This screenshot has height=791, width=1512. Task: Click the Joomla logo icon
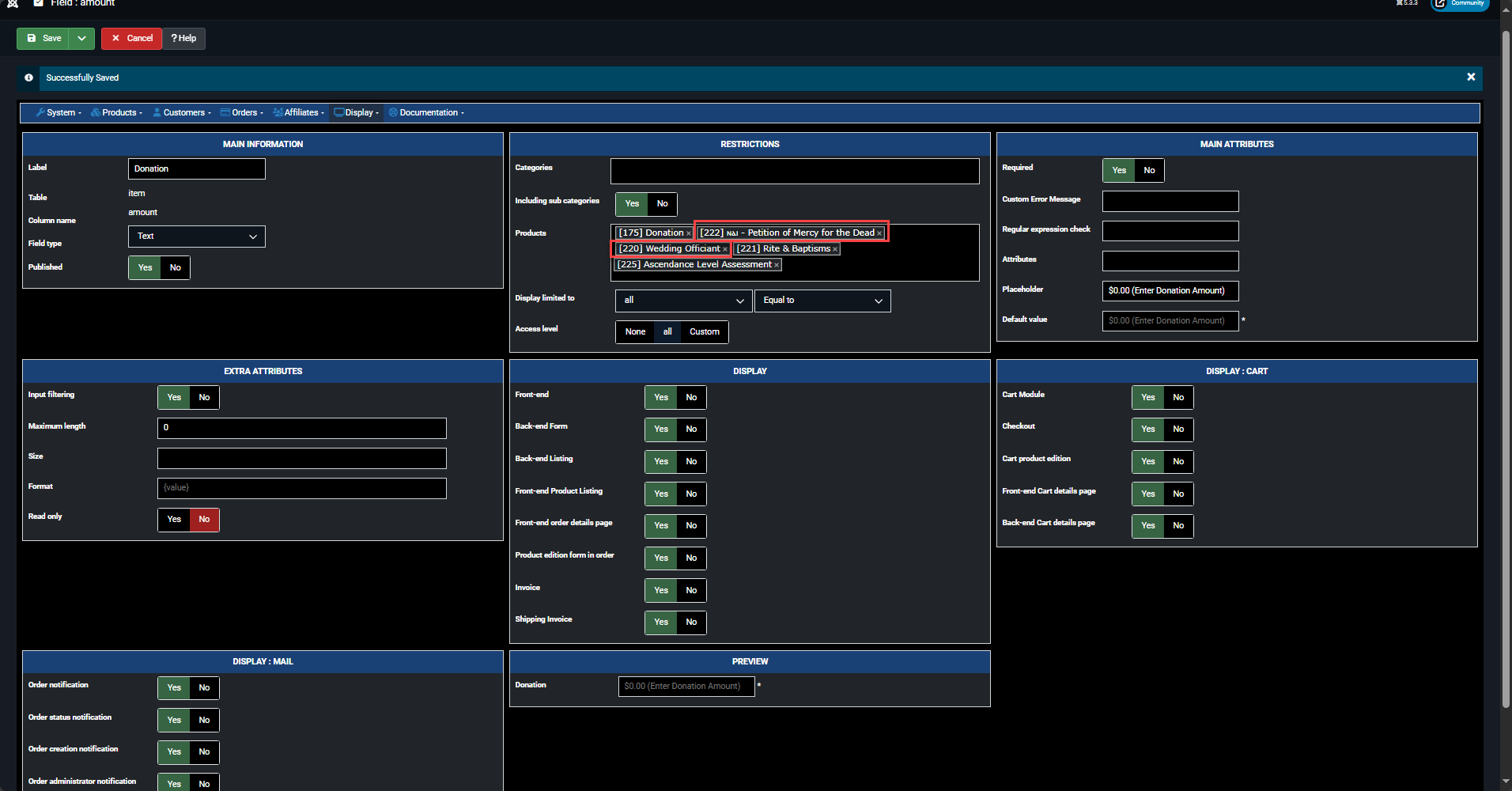[13, 3]
